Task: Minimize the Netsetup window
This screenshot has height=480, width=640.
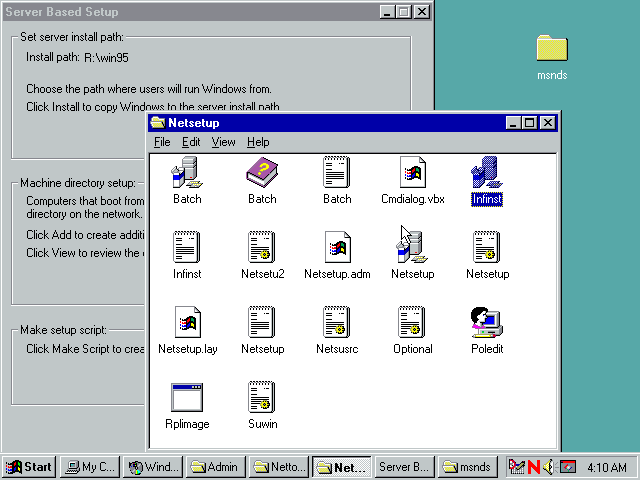Action: point(514,122)
